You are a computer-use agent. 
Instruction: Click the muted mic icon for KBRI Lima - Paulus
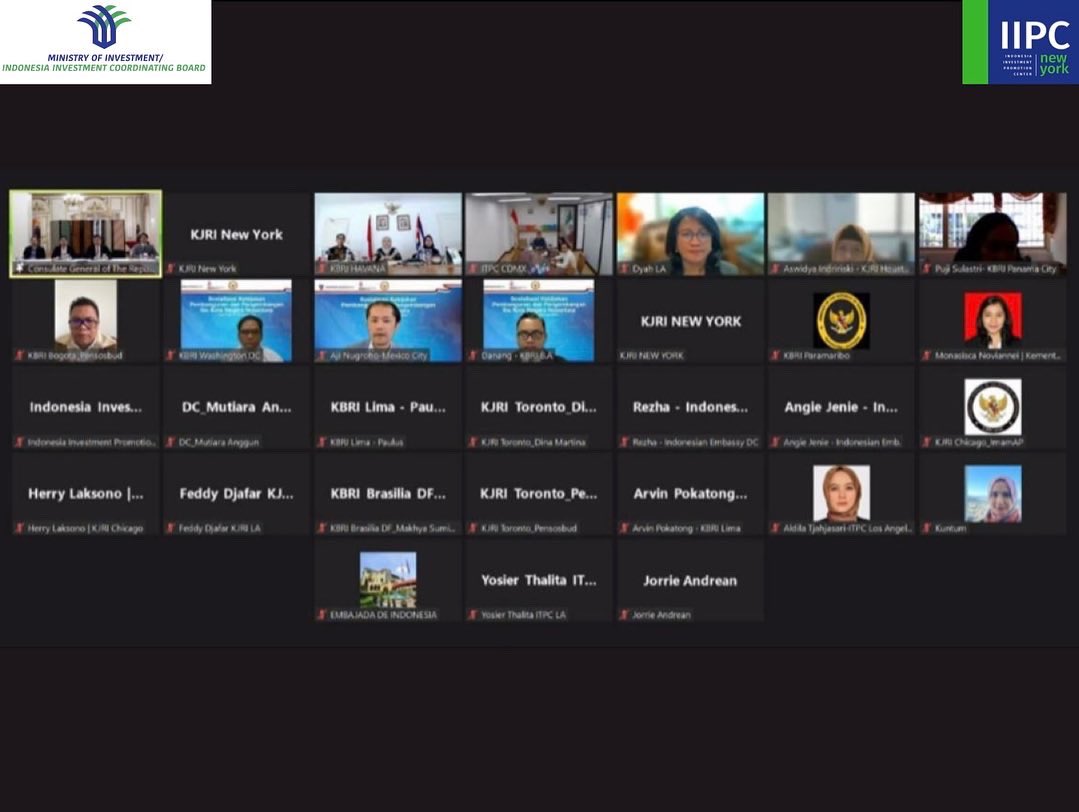pos(321,442)
